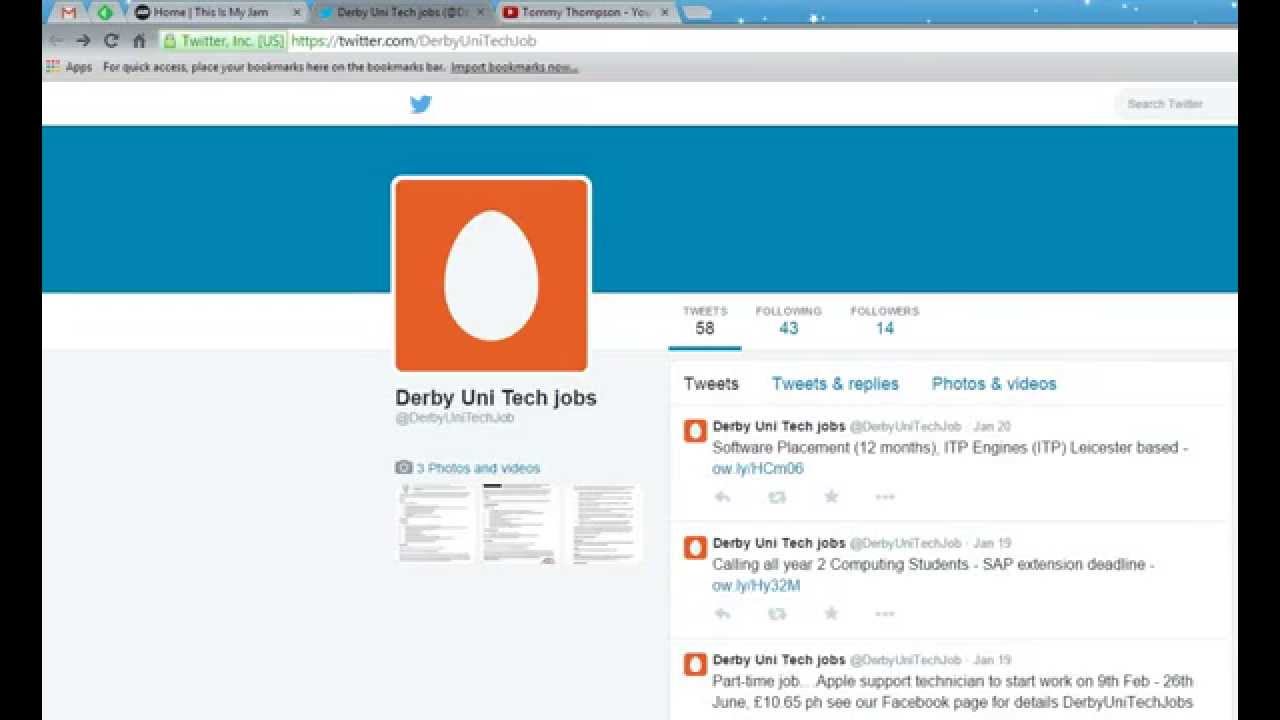Close the Derby Uni Tech jobs tab

coord(481,13)
